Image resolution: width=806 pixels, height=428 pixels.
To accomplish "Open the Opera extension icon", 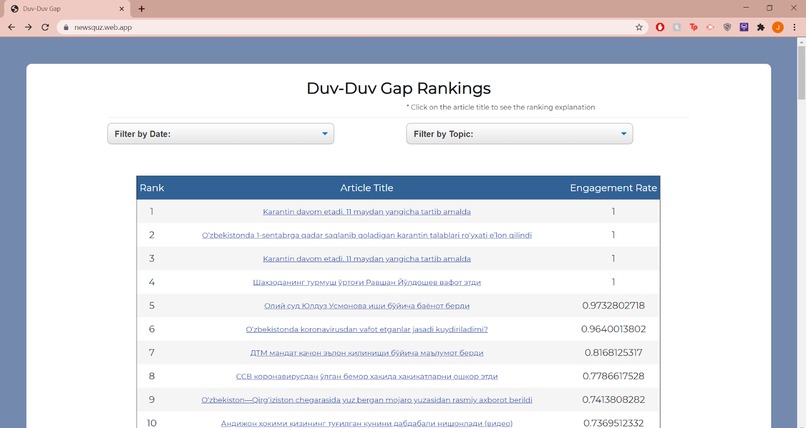I will click(x=660, y=27).
